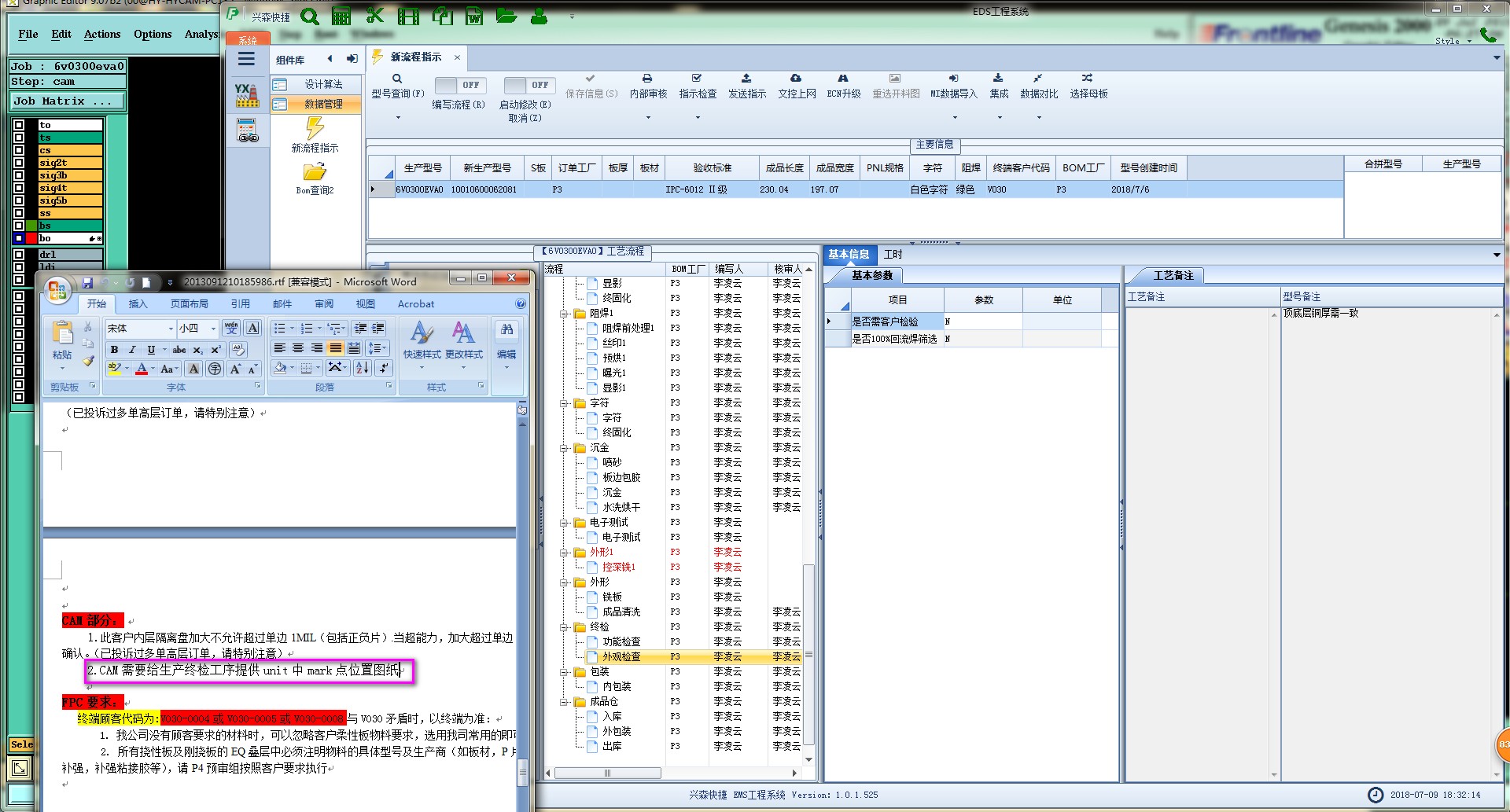Collapse the 阻焊1 tree node
1510x812 pixels.
point(564,314)
